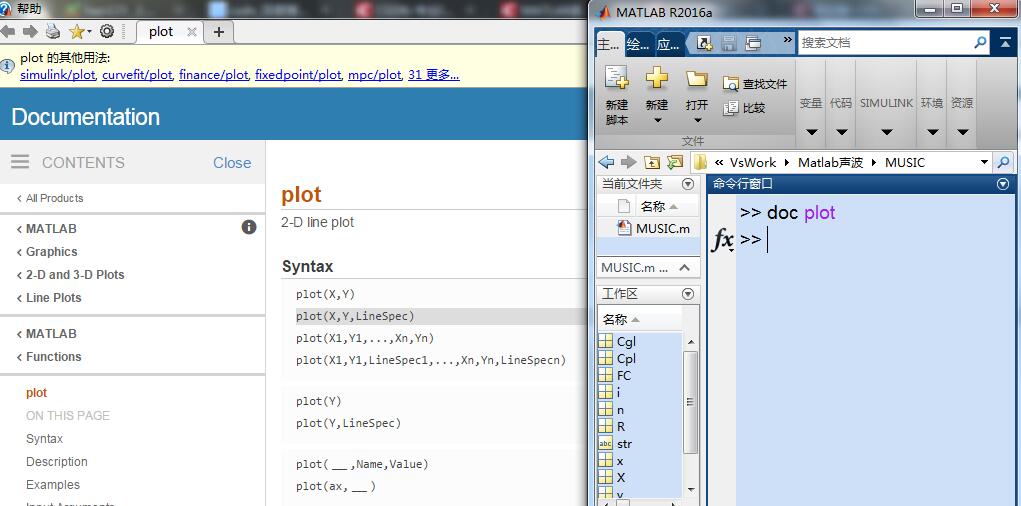Close the plot help tab
This screenshot has height=506, width=1021.
pos(191,32)
